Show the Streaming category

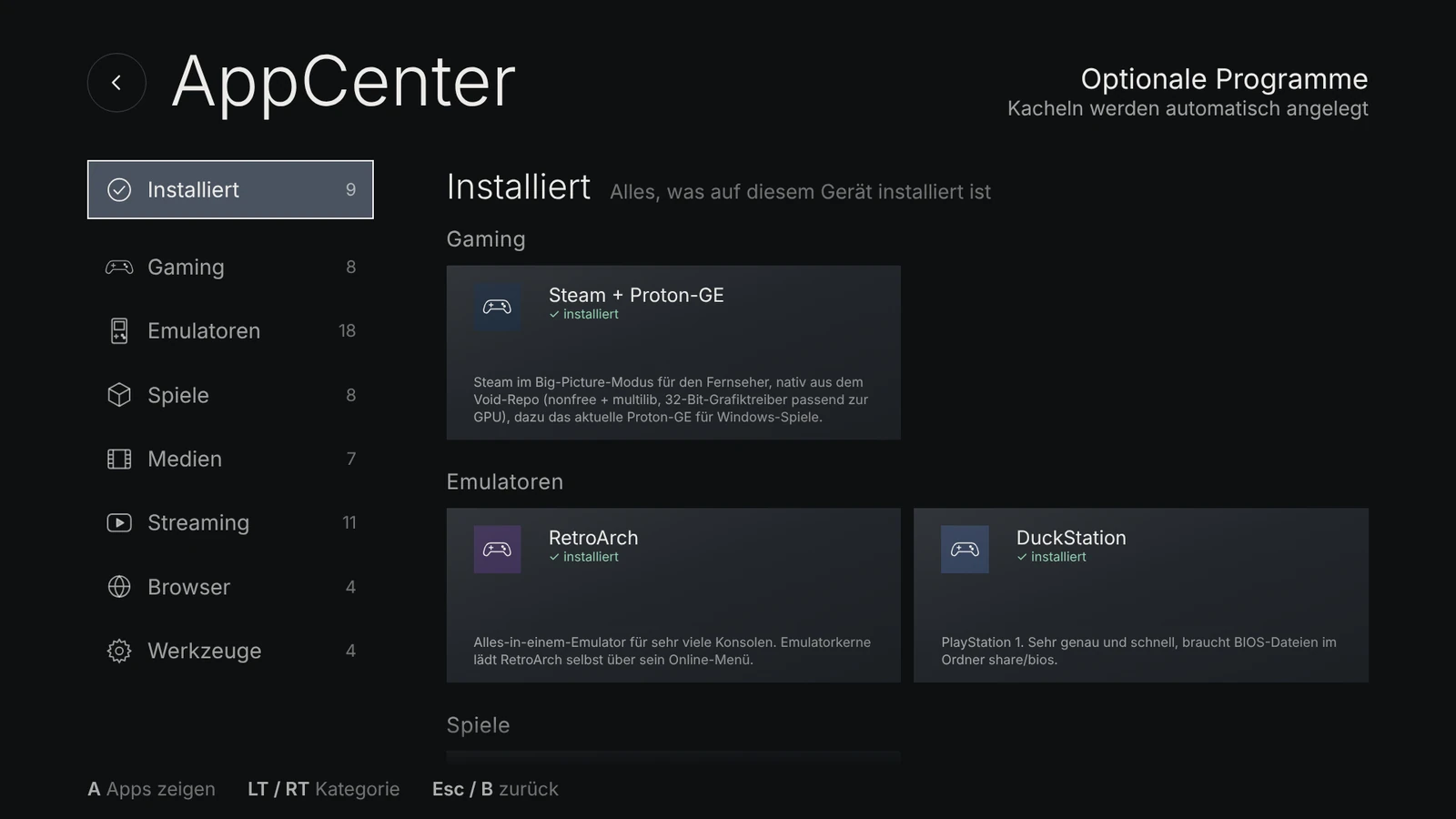230,522
